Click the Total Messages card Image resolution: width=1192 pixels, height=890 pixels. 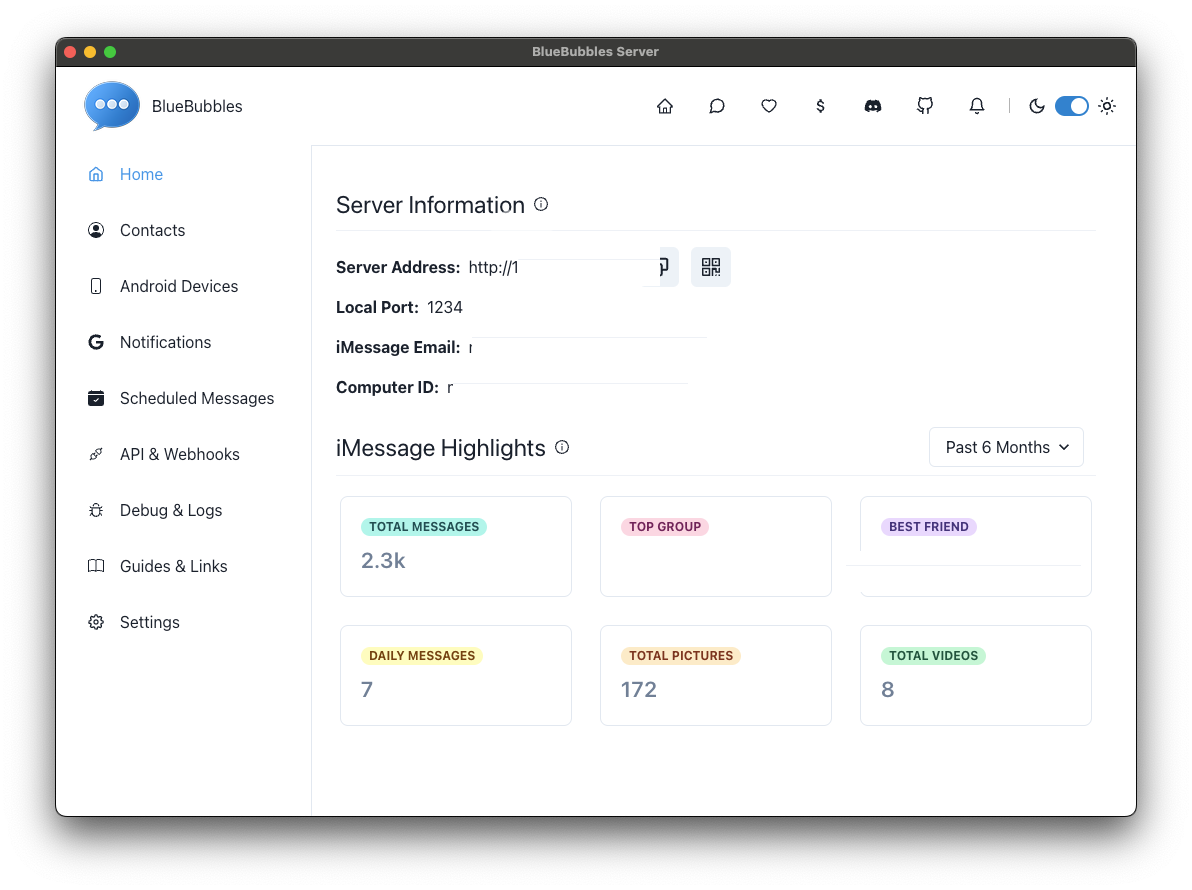point(456,546)
